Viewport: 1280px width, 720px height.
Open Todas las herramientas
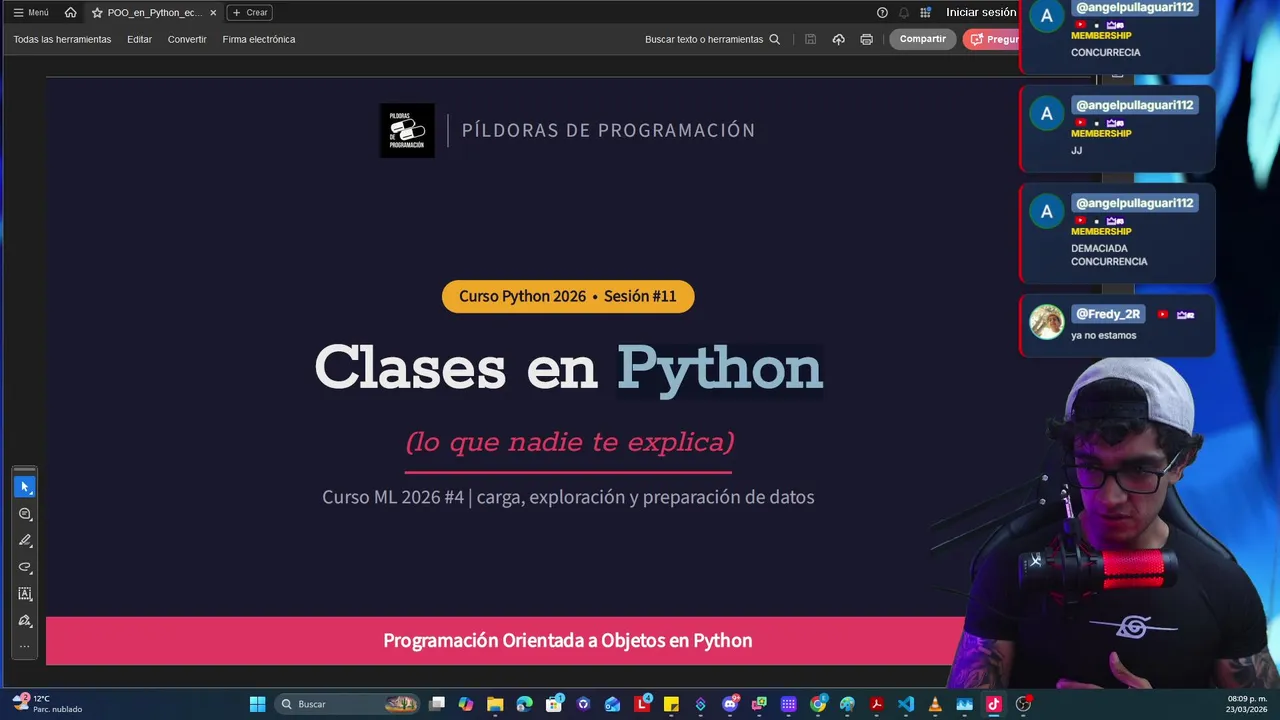[x=62, y=40]
